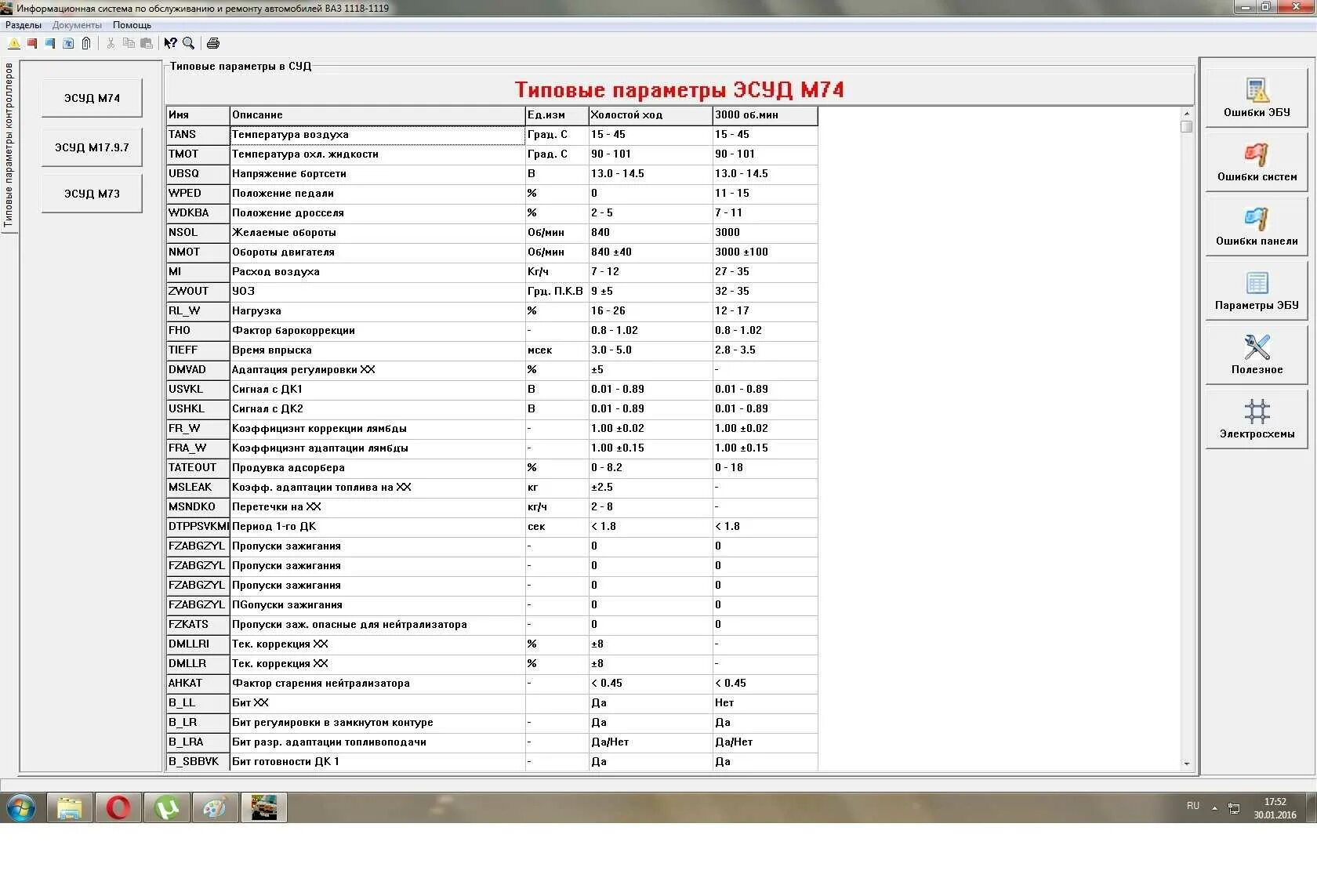1317x896 pixels.
Task: Select the Время впрыска cell
Action: click(x=377, y=350)
